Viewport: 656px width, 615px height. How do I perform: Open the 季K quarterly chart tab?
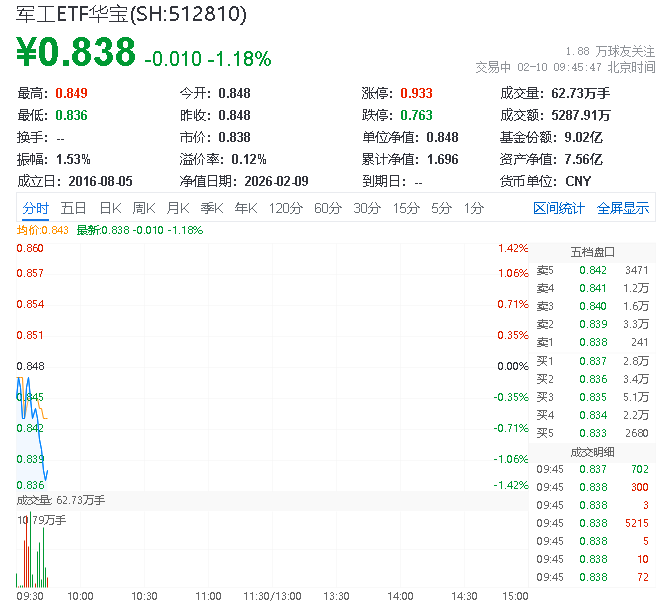(211, 208)
